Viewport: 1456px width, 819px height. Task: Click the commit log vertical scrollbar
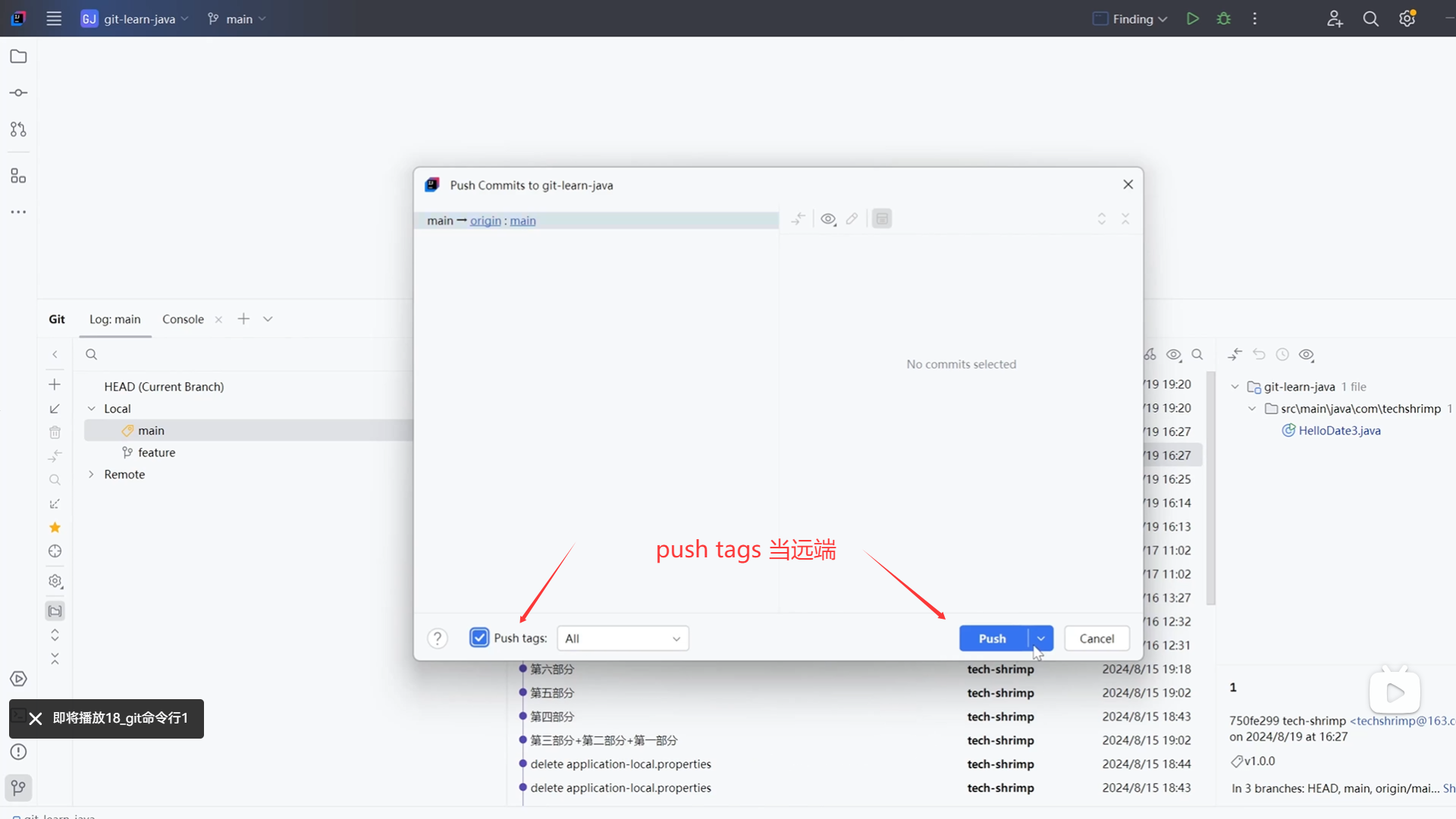click(x=1210, y=485)
